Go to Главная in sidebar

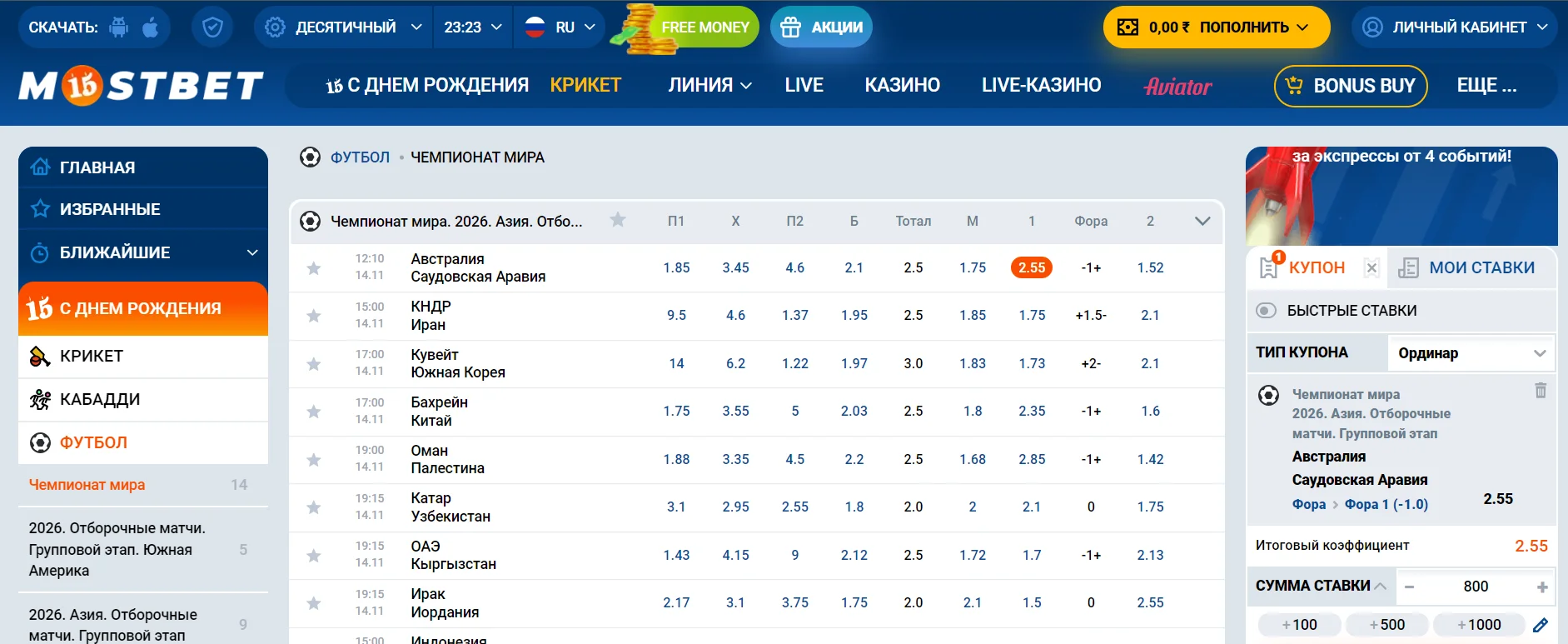pos(143,167)
